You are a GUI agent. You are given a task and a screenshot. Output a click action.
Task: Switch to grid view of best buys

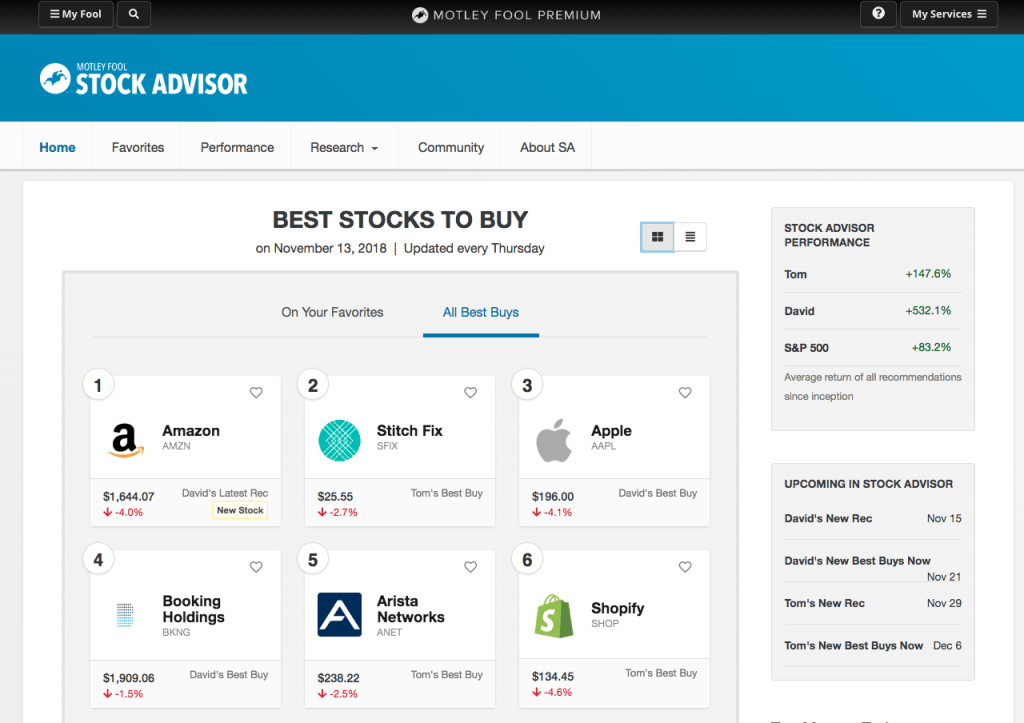coord(656,236)
